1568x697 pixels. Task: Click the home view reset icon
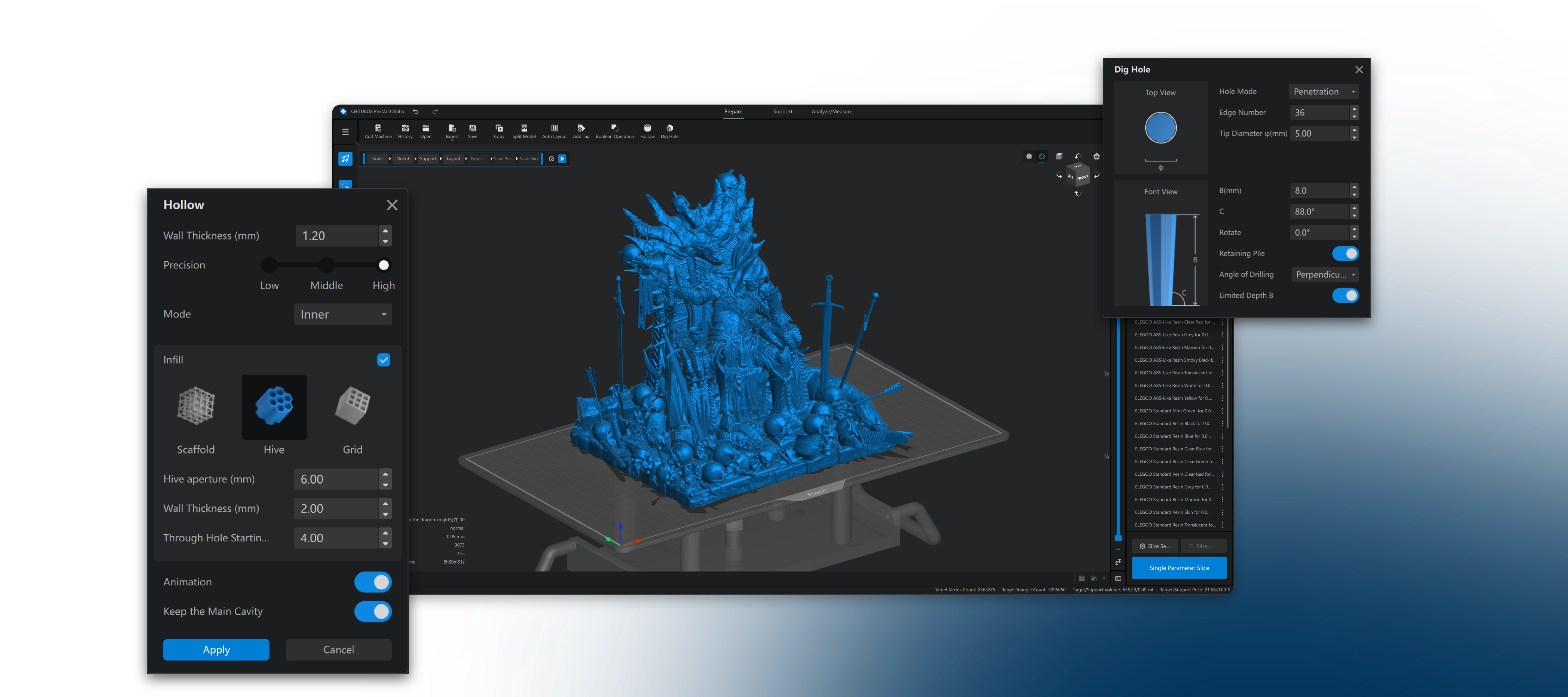point(1096,157)
